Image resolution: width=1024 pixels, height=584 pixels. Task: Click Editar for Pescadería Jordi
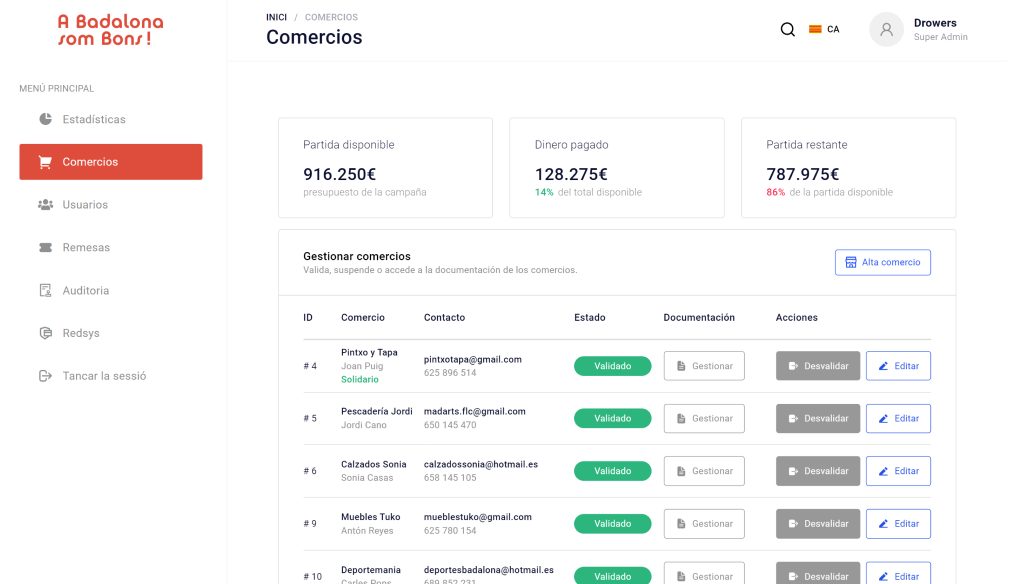point(898,418)
